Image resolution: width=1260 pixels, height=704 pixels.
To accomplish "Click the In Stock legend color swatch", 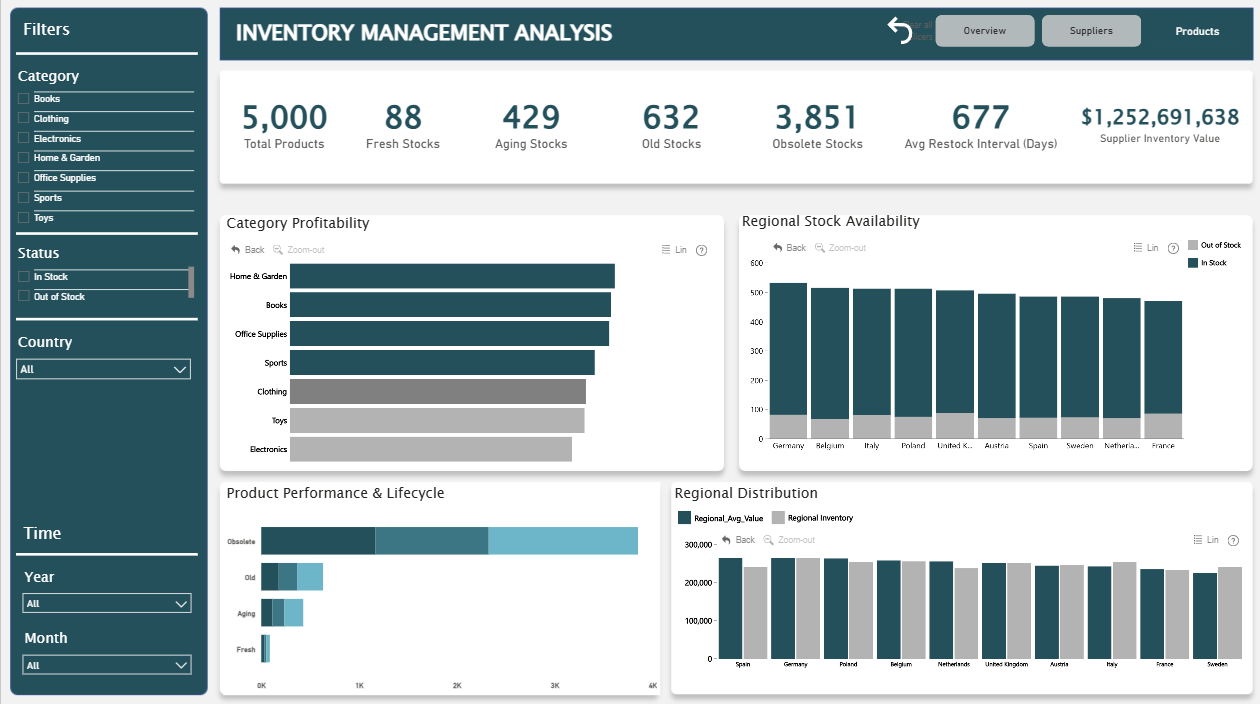I will pos(1193,263).
